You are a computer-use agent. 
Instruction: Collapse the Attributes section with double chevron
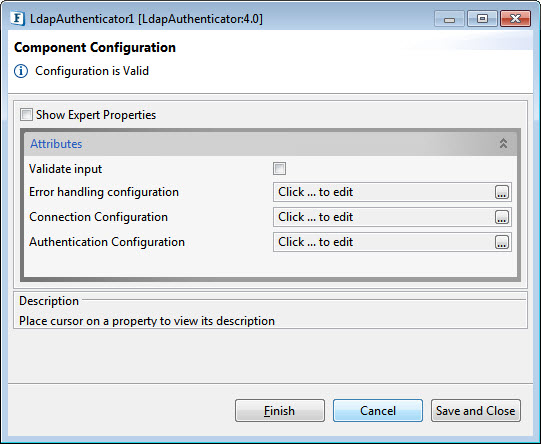(503, 144)
